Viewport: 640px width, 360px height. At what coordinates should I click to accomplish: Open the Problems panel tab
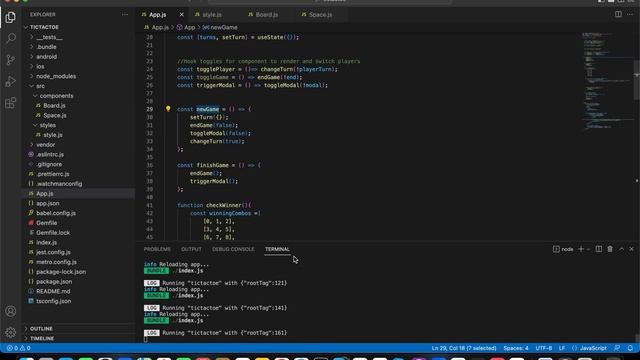tap(157, 249)
